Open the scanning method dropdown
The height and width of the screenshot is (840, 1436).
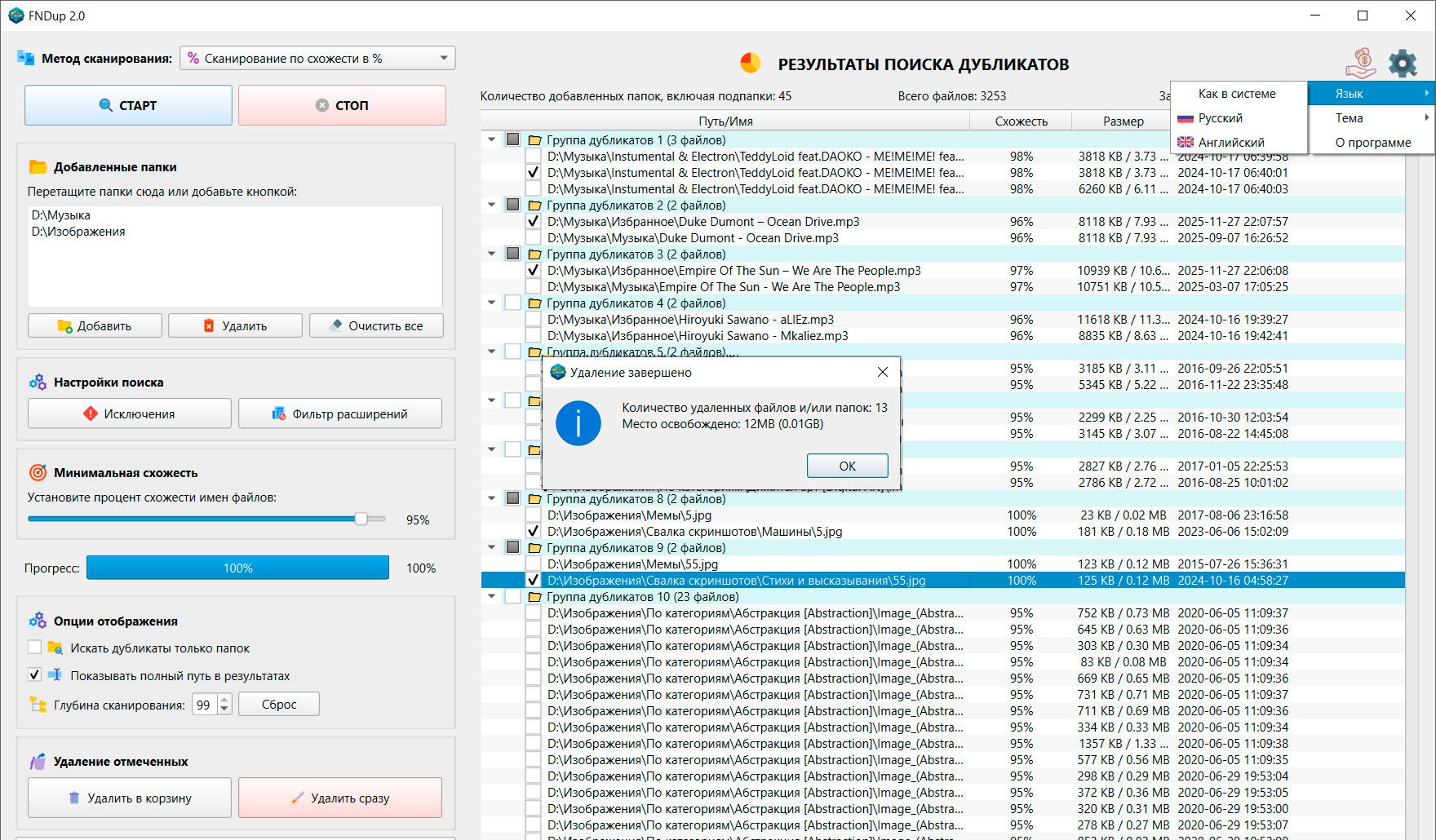coord(317,58)
